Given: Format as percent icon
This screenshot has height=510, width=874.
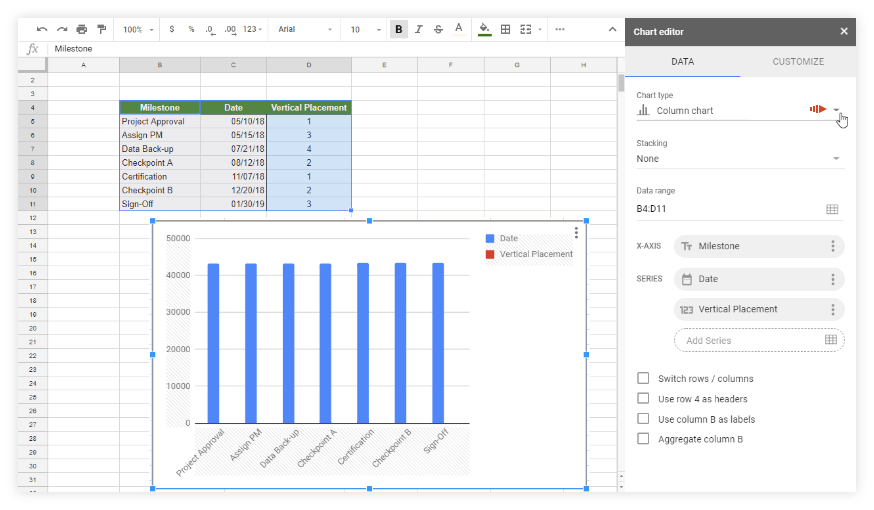Looking at the screenshot, I should (191, 29).
